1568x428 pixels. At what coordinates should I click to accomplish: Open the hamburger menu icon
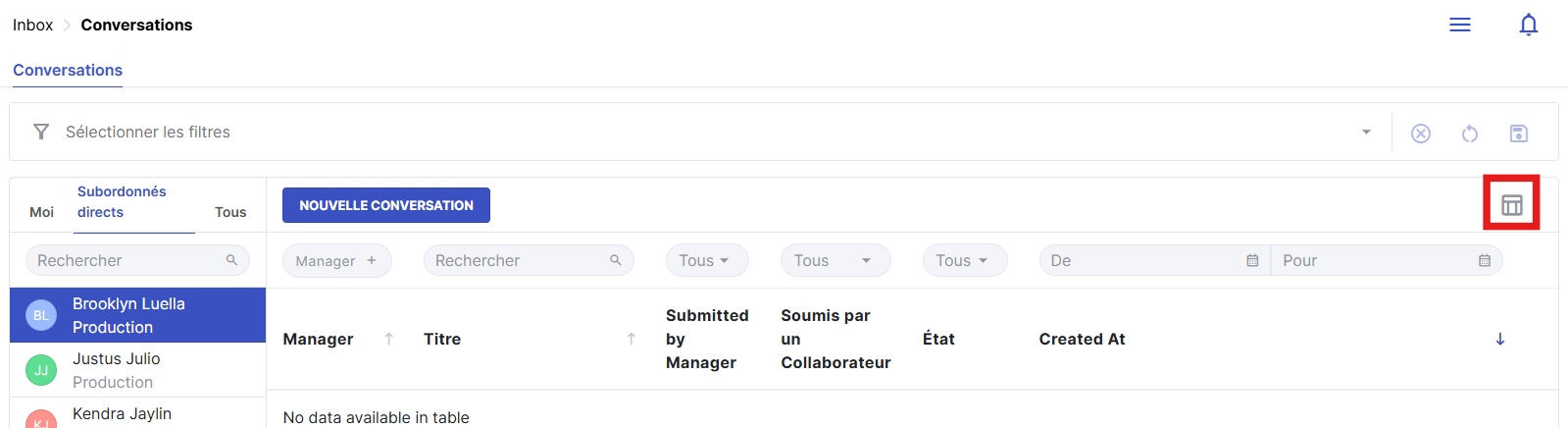1459,25
